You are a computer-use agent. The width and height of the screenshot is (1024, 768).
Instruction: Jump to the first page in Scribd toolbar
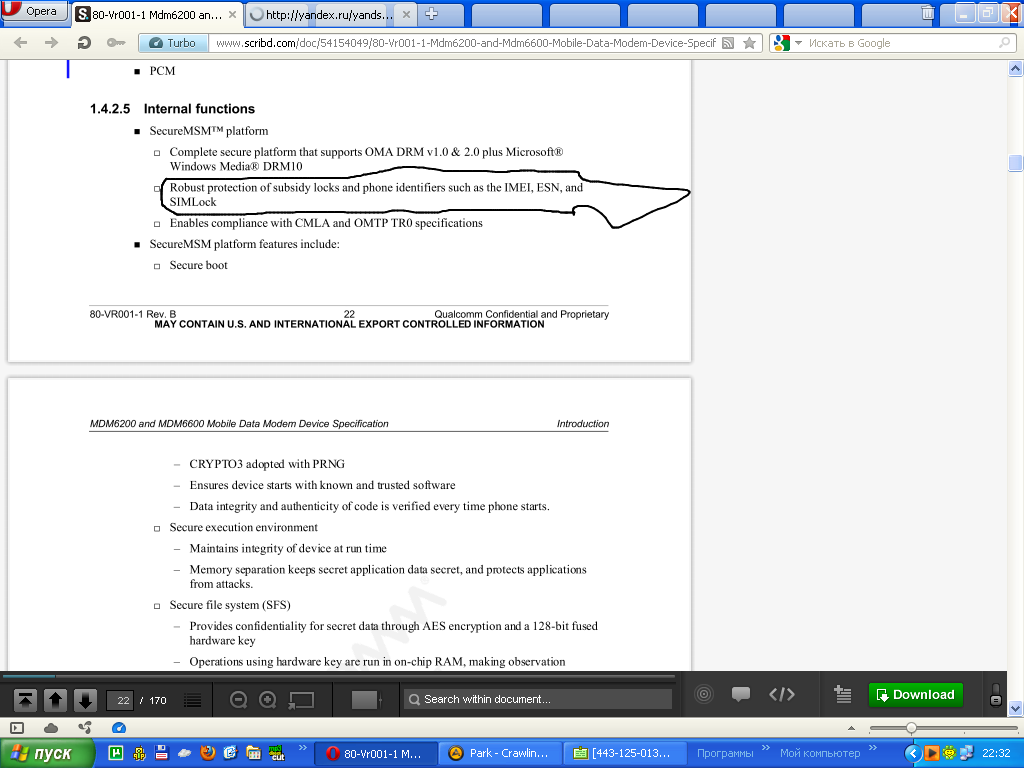[x=25, y=700]
